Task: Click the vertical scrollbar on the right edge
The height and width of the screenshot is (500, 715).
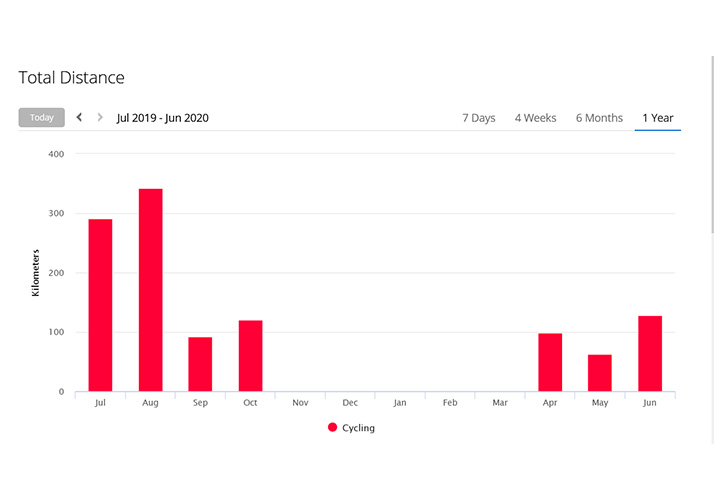Action: click(711, 150)
